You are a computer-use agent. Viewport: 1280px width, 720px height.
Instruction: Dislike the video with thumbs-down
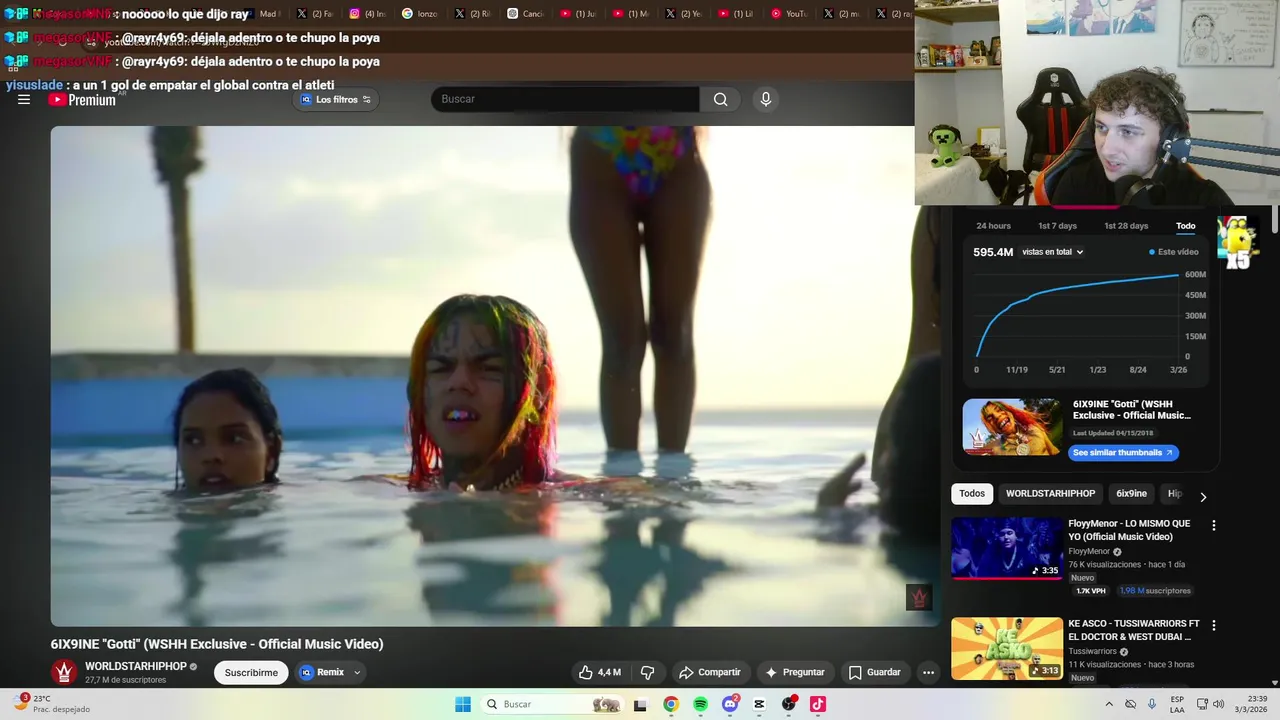pos(647,672)
